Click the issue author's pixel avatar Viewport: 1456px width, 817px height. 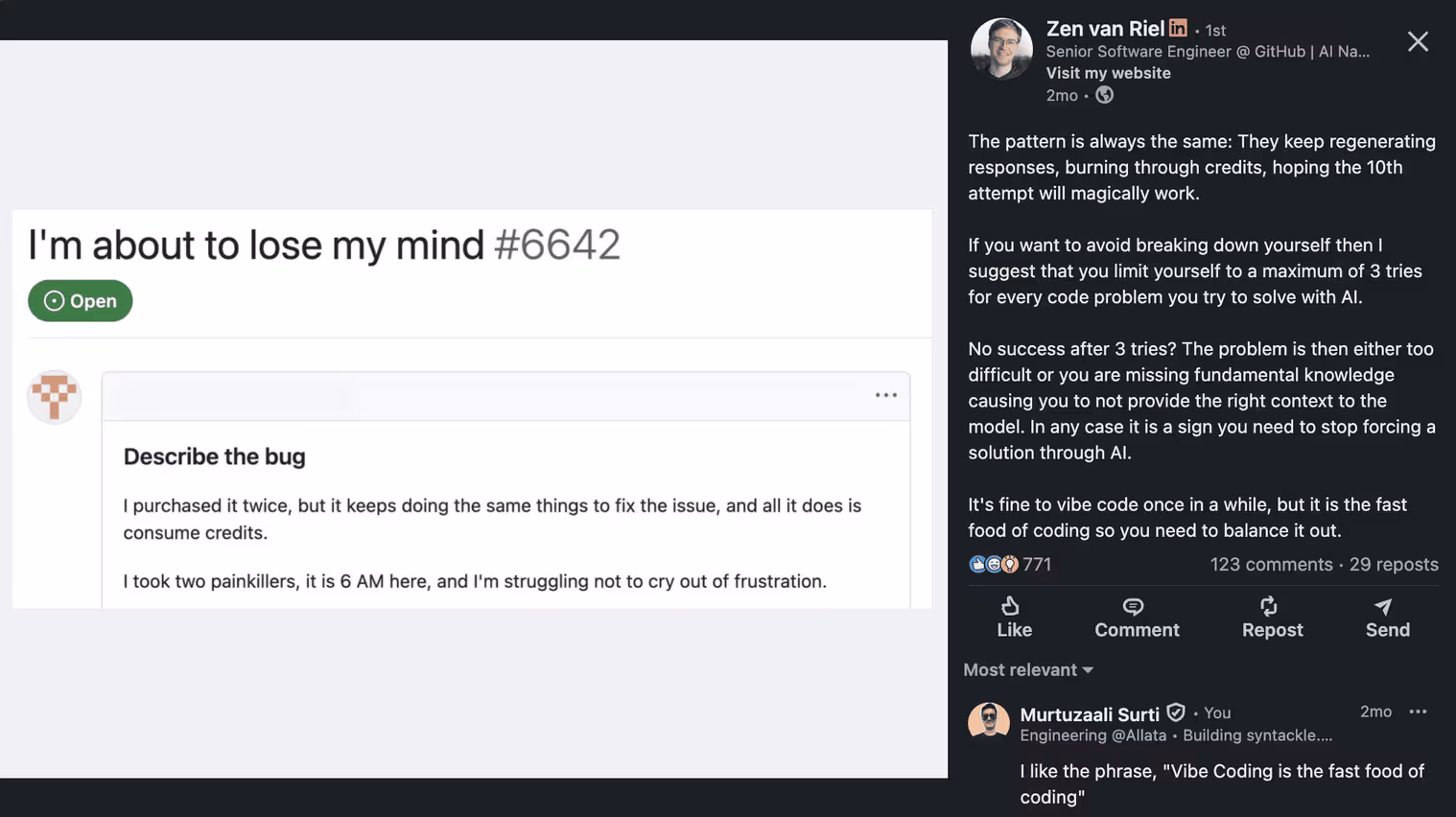(55, 397)
